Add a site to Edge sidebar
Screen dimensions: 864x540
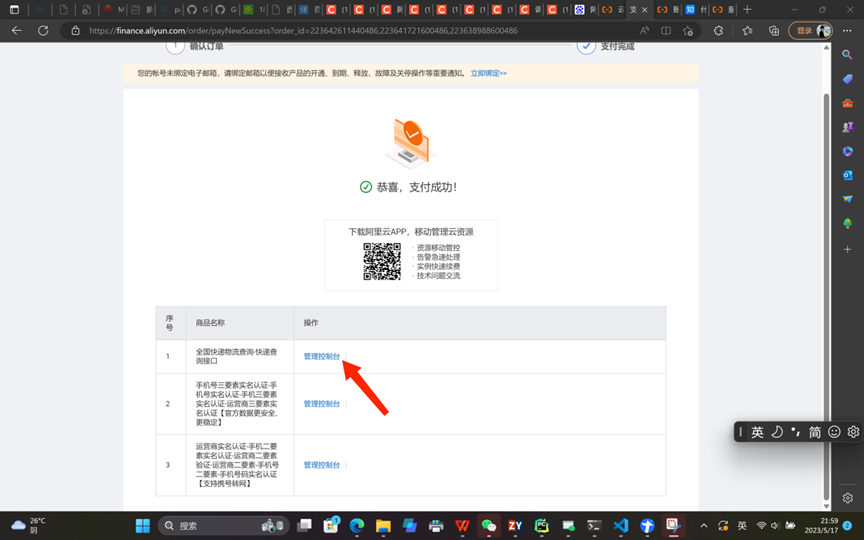tap(847, 250)
